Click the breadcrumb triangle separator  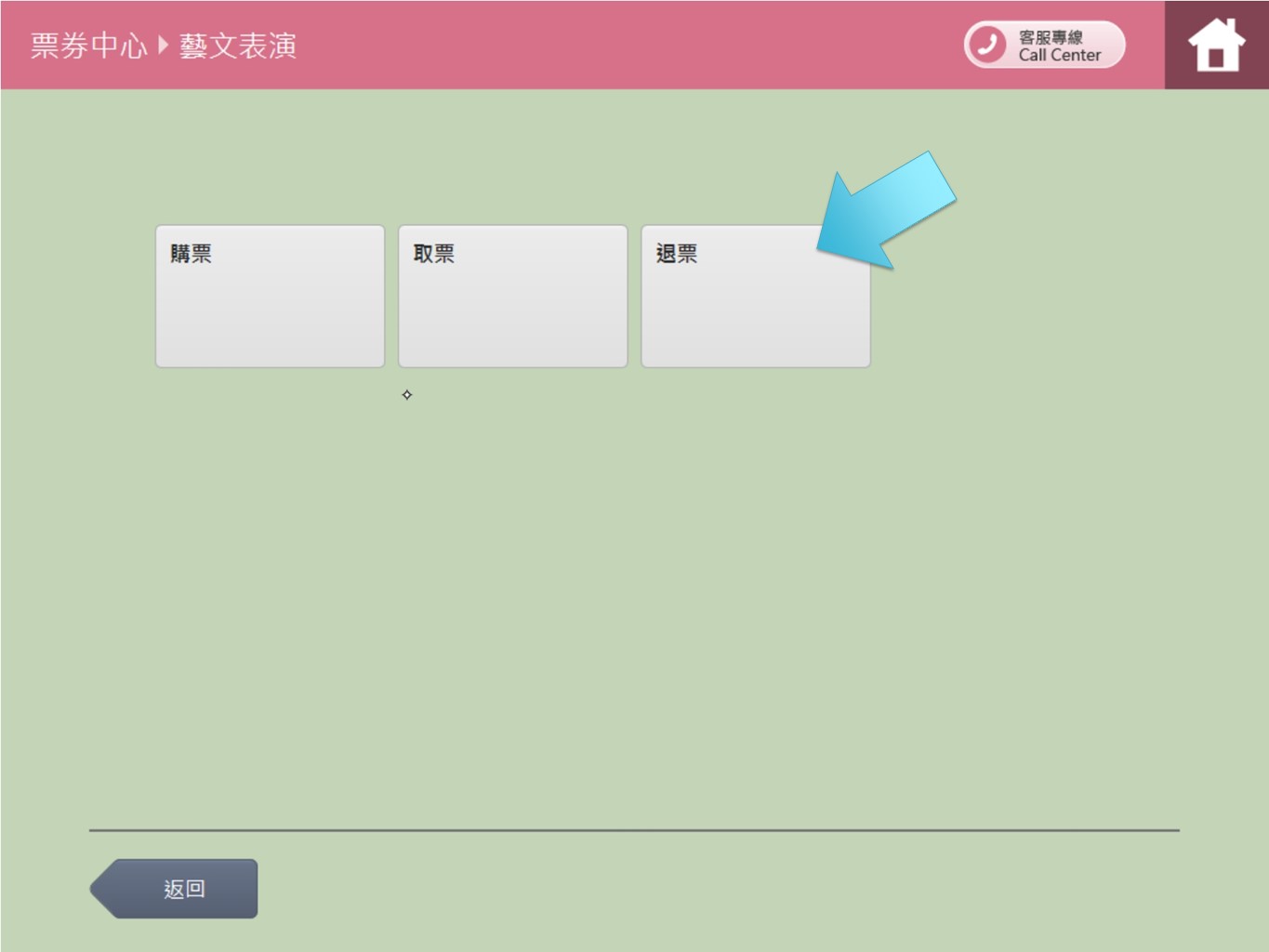[x=164, y=45]
